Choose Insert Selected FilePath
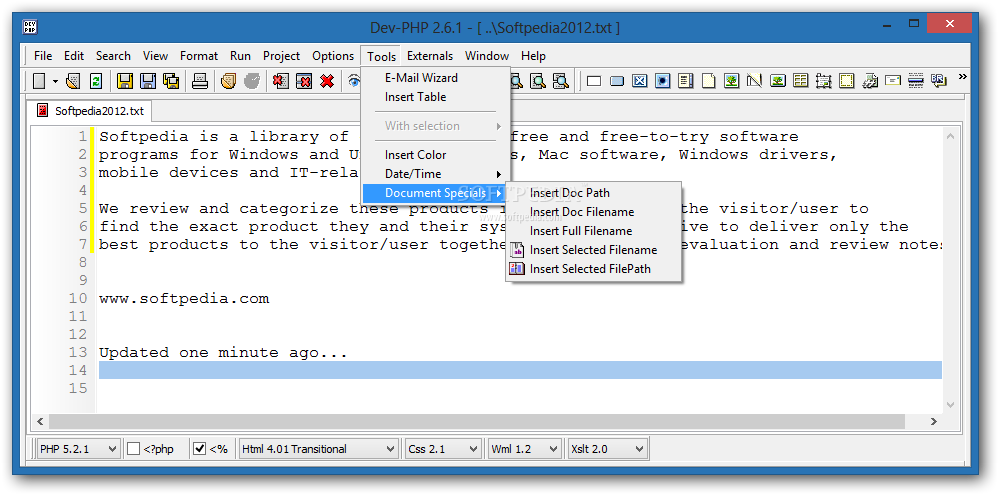The image size is (999, 495). (x=594, y=269)
